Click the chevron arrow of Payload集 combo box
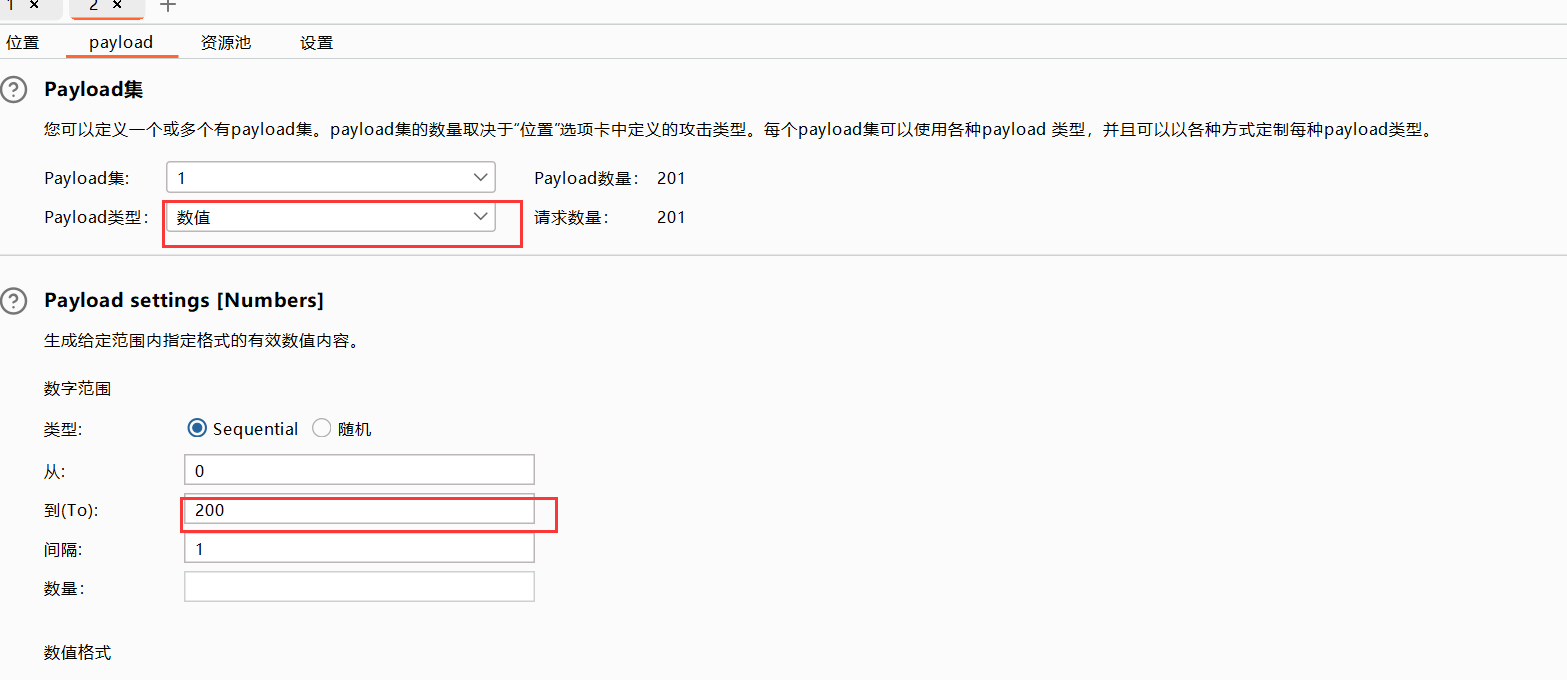This screenshot has height=680, width=1567. (480, 178)
